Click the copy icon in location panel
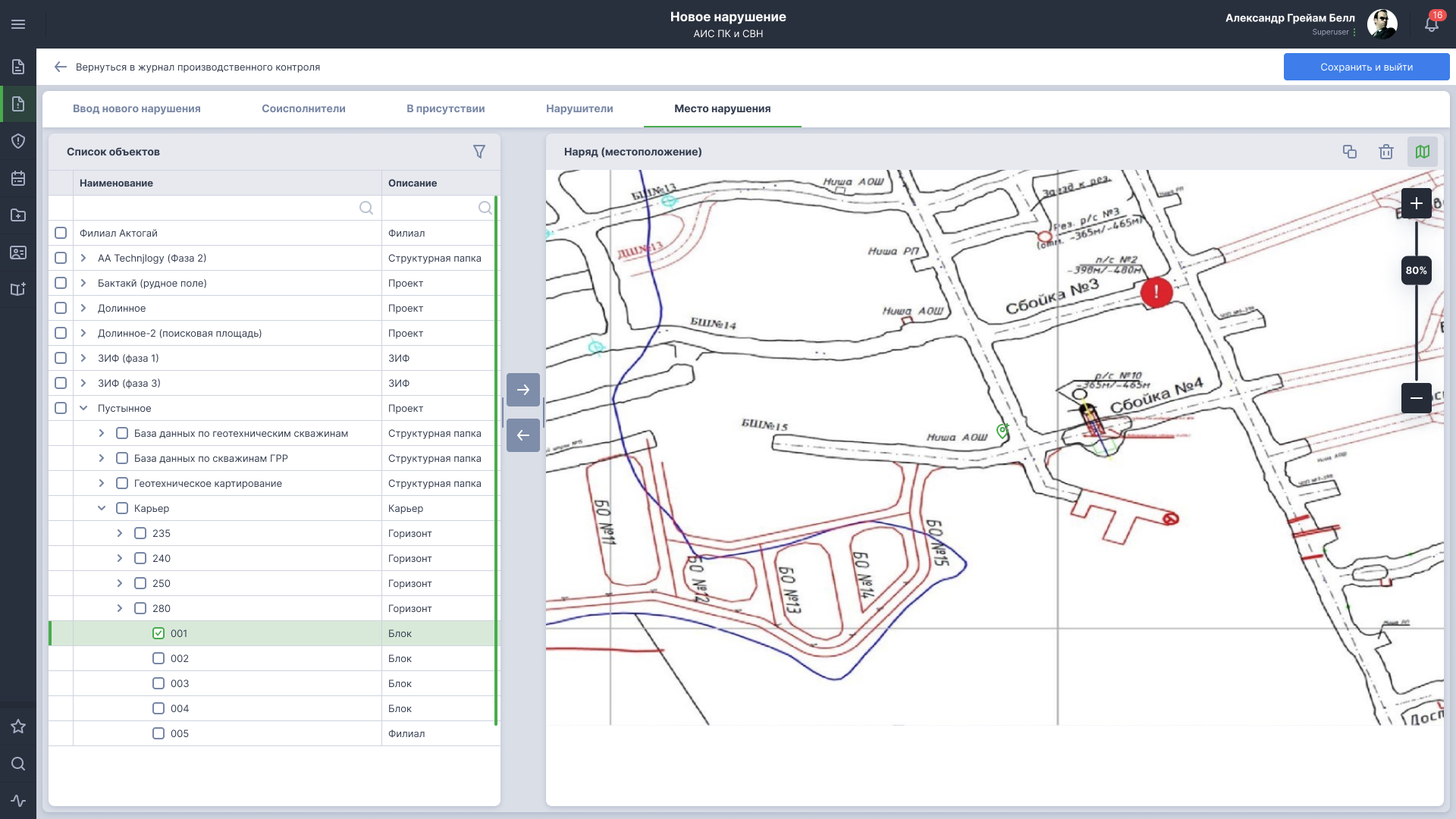This screenshot has height=819, width=1456. tap(1350, 152)
